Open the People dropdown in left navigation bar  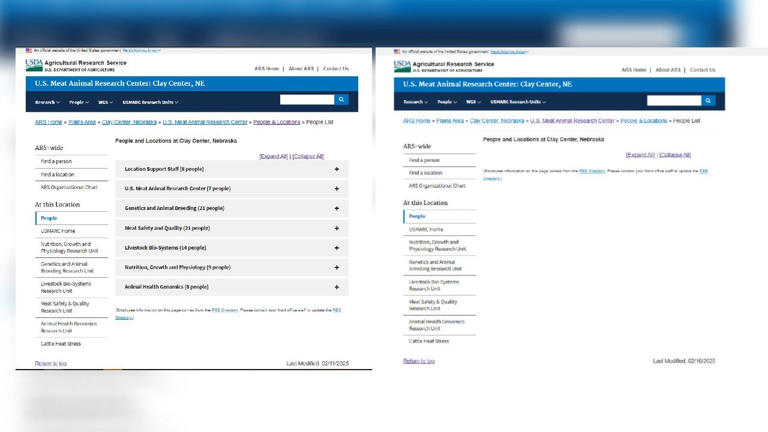point(78,102)
